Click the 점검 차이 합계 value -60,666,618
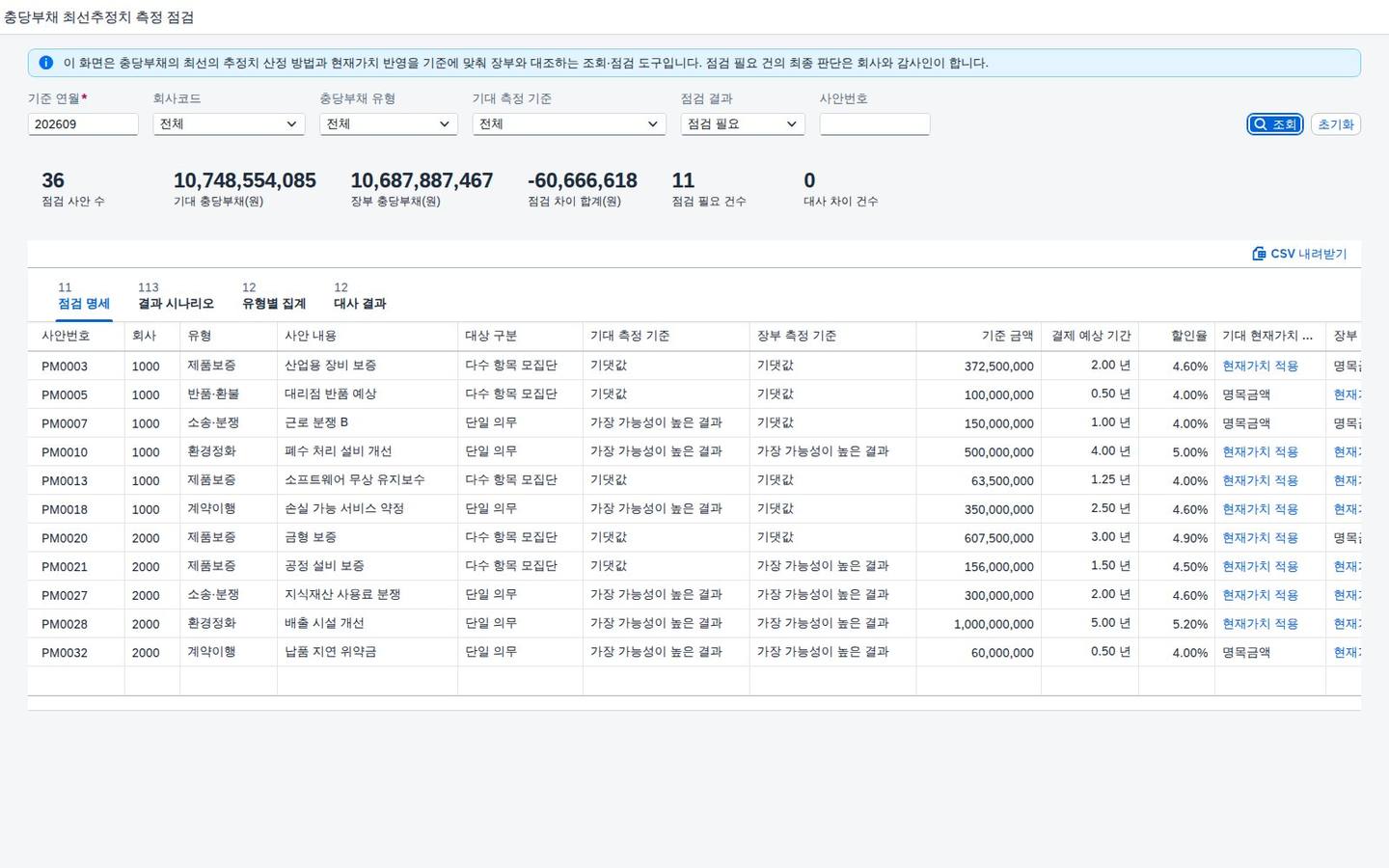The width and height of the screenshot is (1389, 868). coord(583,181)
